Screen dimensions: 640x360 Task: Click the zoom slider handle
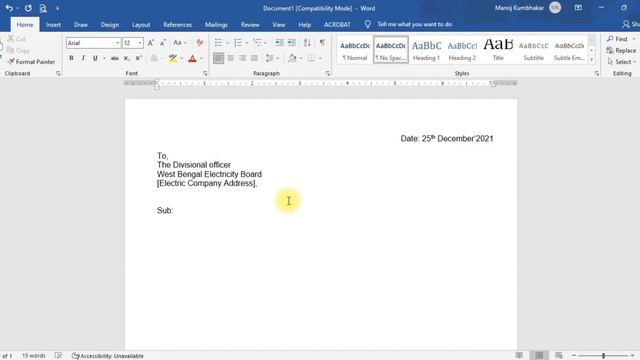pos(603,356)
